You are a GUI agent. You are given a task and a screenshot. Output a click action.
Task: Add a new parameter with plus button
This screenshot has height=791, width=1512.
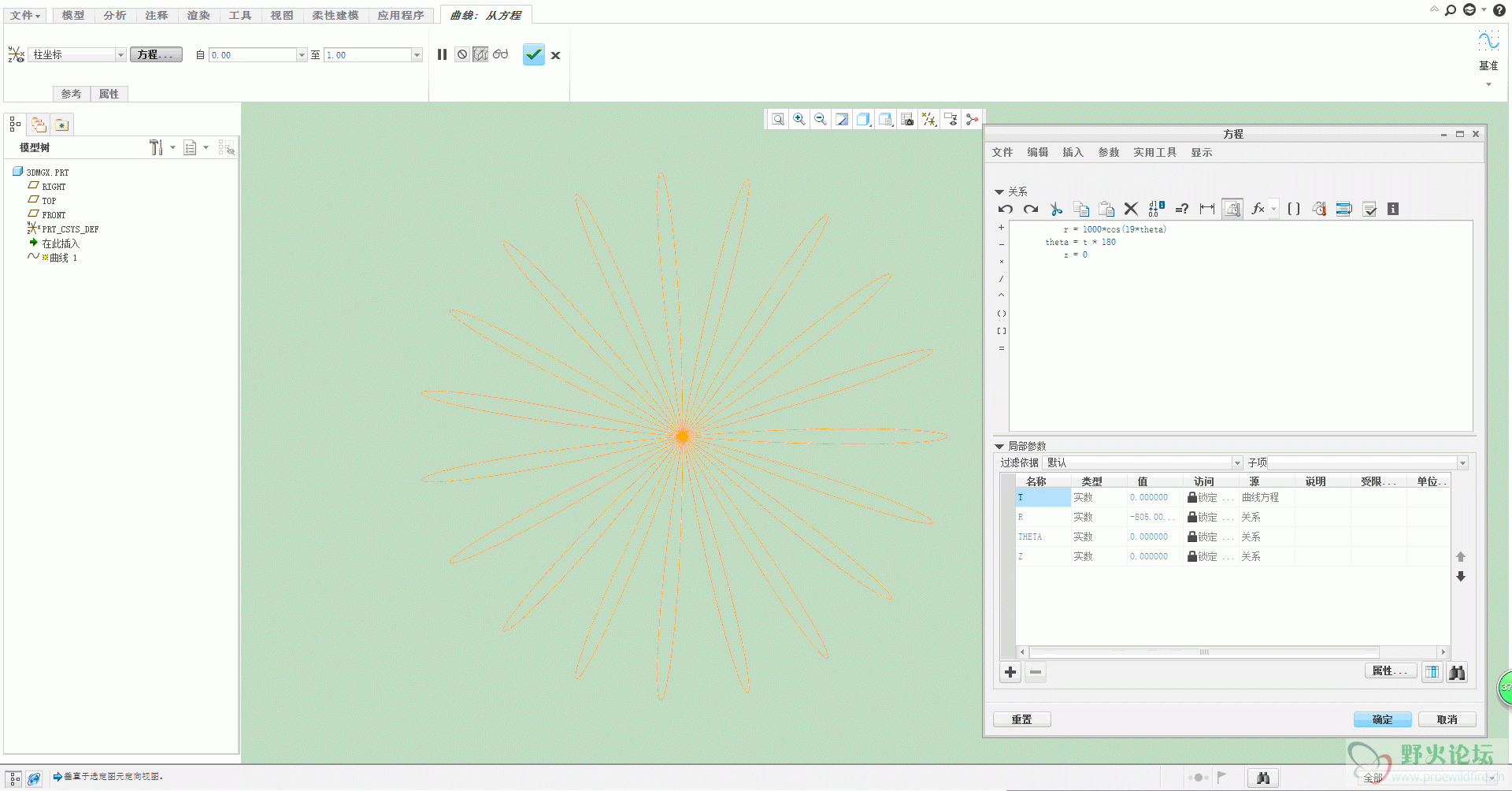click(x=1010, y=672)
